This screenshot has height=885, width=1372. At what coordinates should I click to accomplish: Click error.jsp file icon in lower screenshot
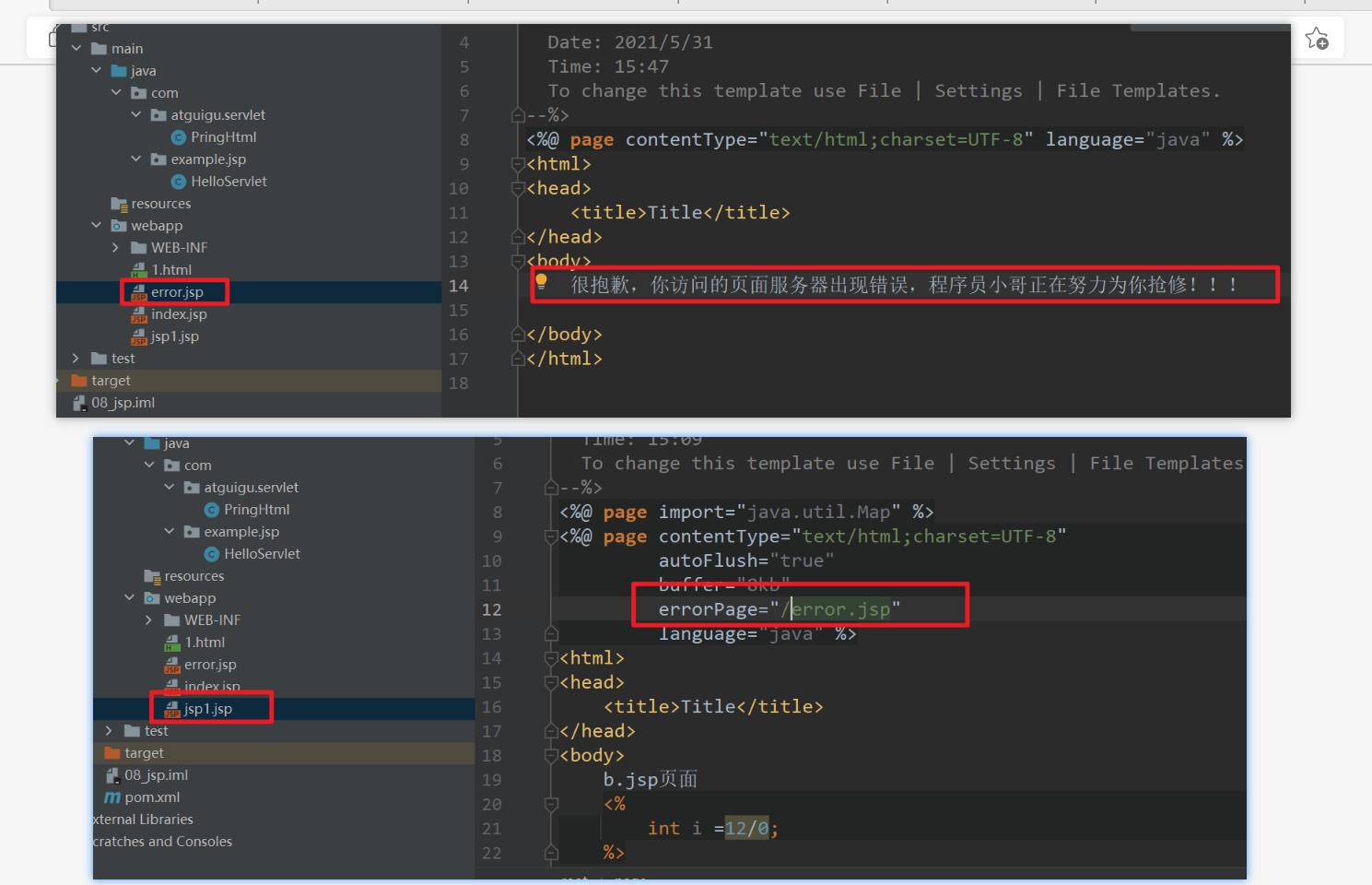[172, 665]
